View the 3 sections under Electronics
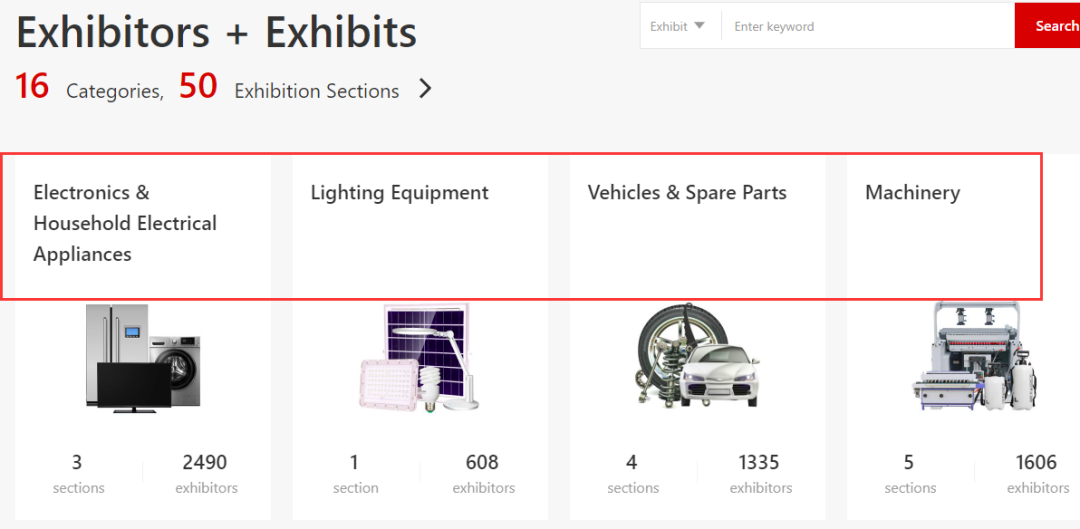1080x529 pixels. click(78, 473)
